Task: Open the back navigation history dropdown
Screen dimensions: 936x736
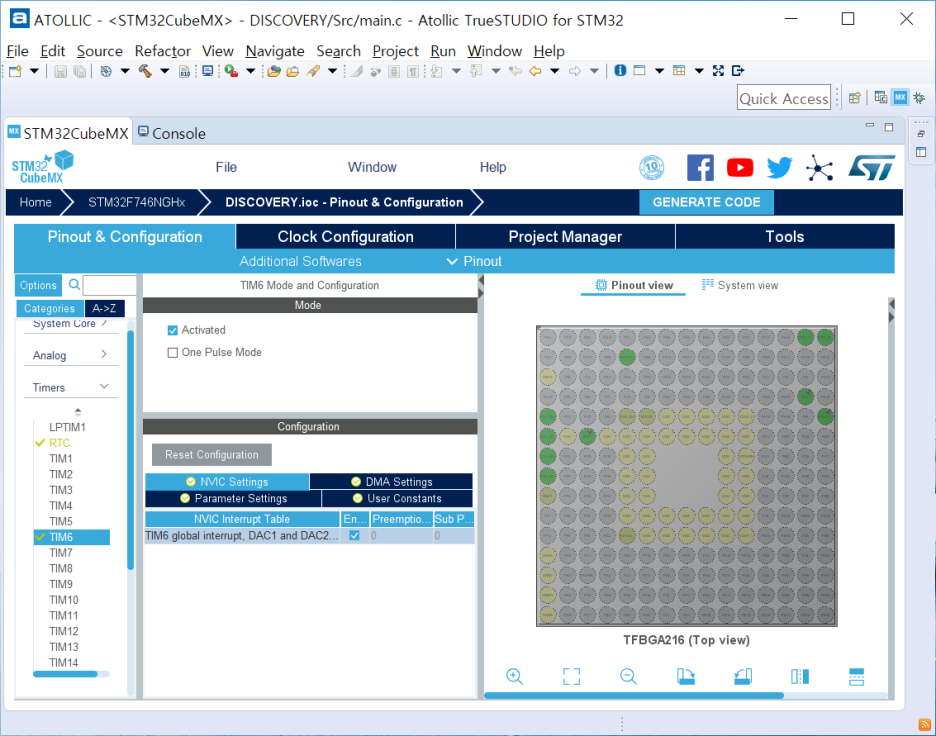Action: click(555, 71)
